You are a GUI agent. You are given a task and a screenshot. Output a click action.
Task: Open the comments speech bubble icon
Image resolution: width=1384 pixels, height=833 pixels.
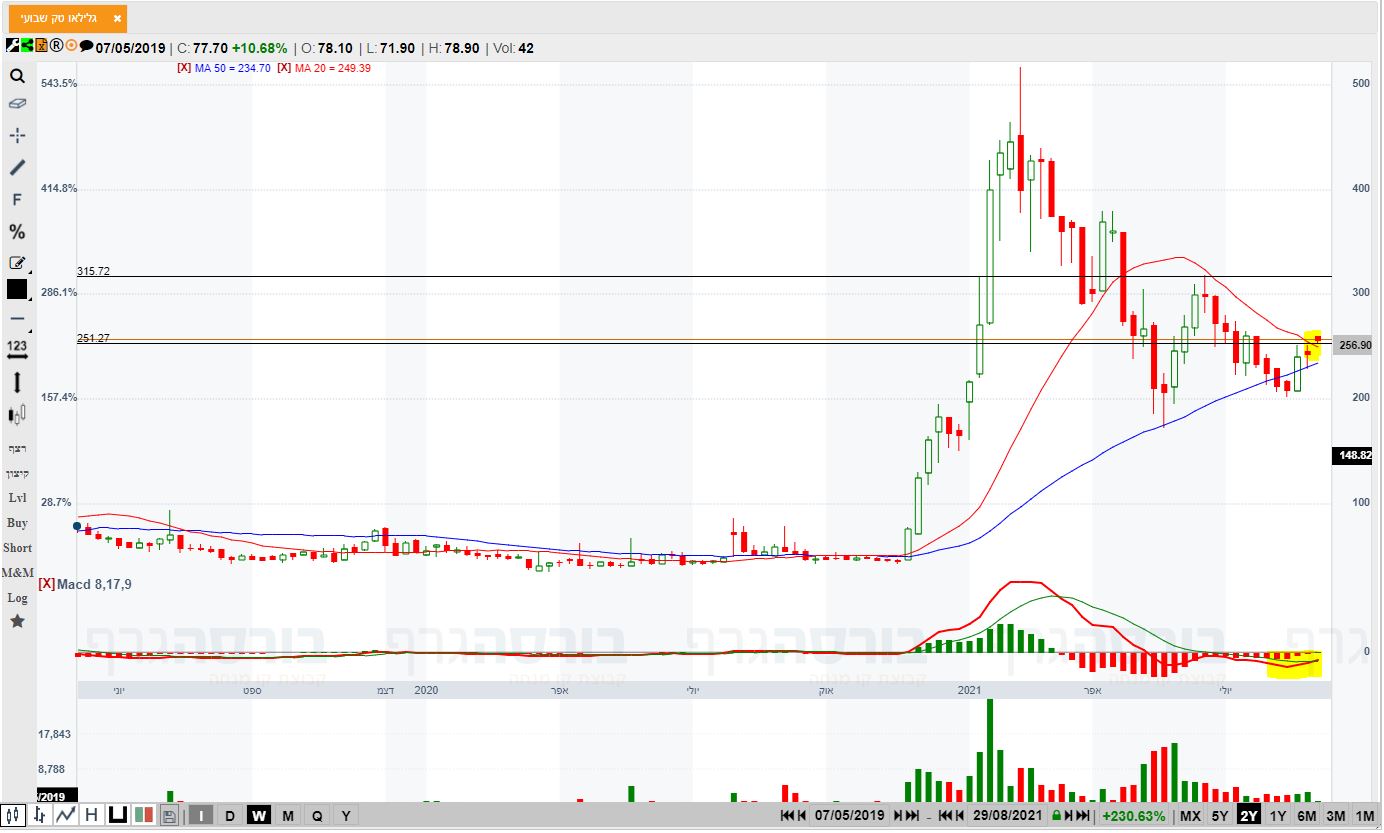point(86,46)
